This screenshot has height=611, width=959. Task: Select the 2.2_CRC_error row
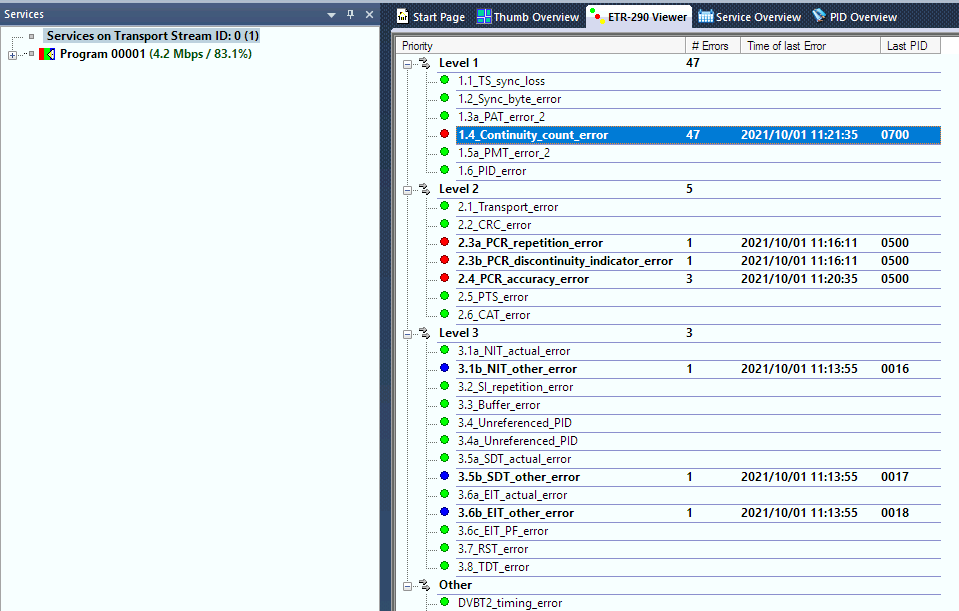[x=698, y=225]
